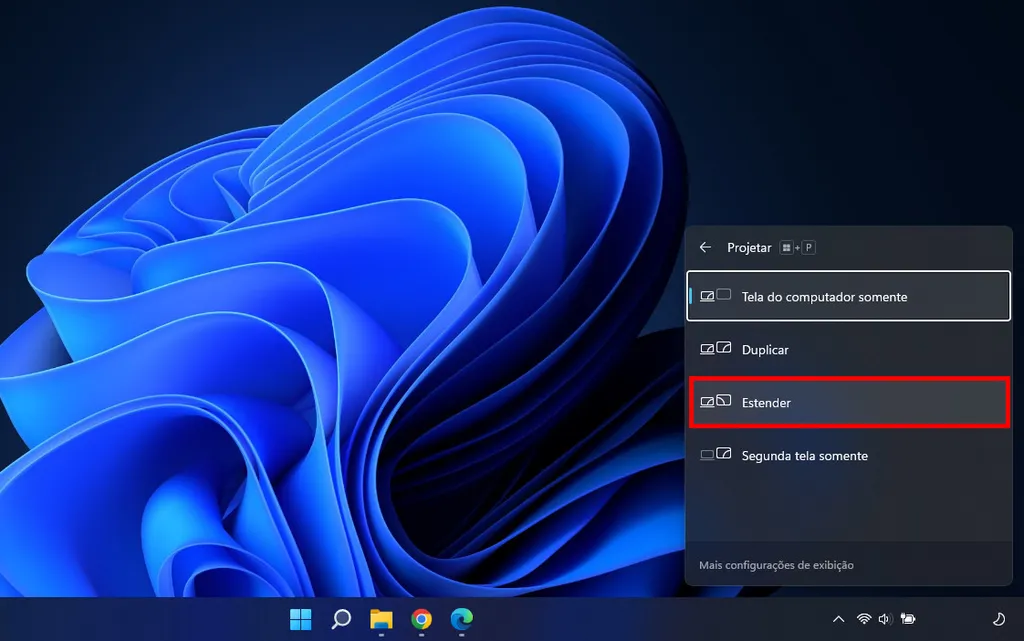Check battery status from the system tray

coord(908,620)
